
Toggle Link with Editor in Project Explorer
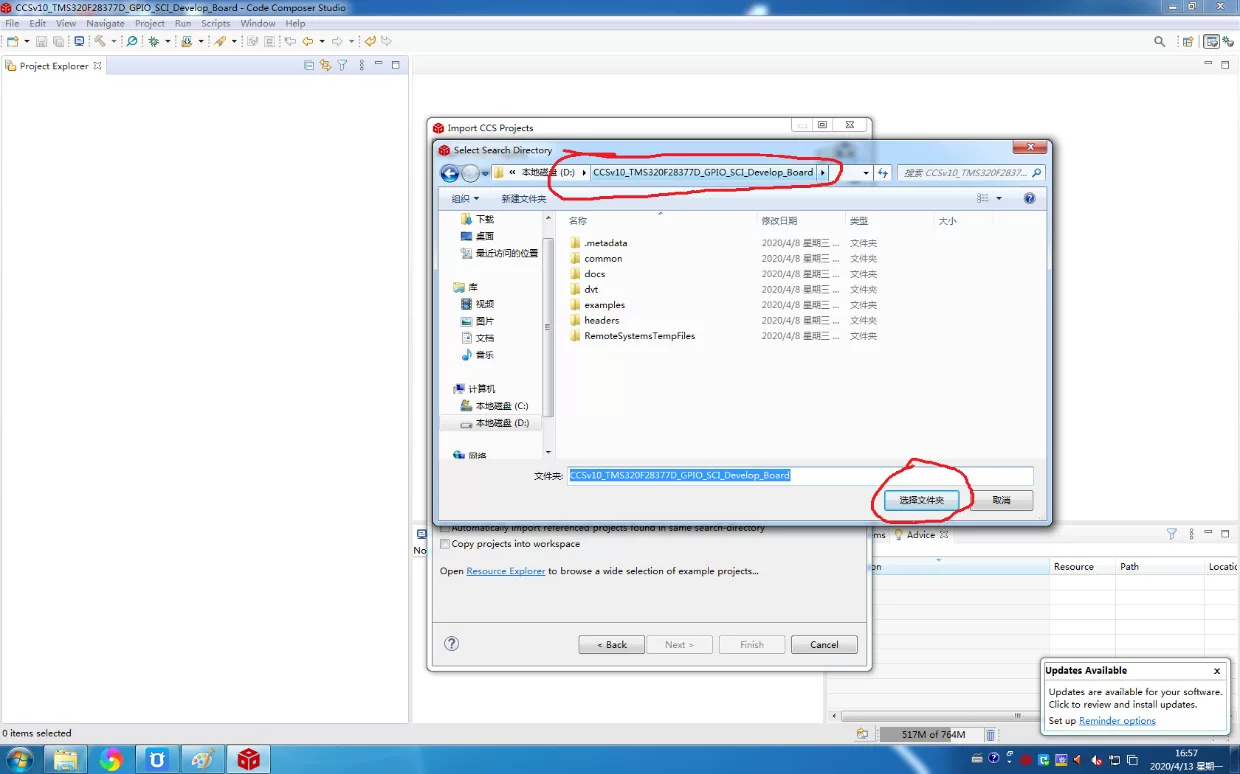click(x=325, y=65)
